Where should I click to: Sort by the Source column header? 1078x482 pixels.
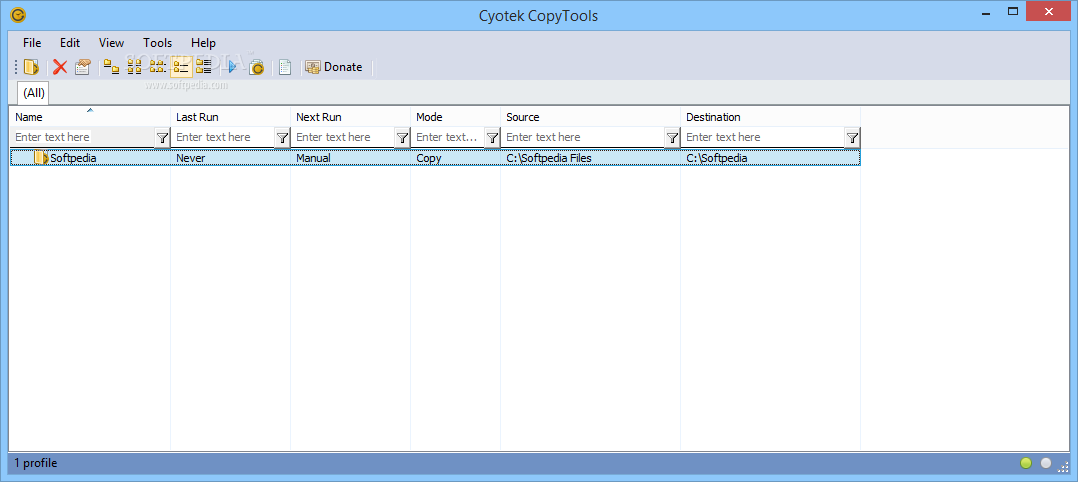[591, 117]
